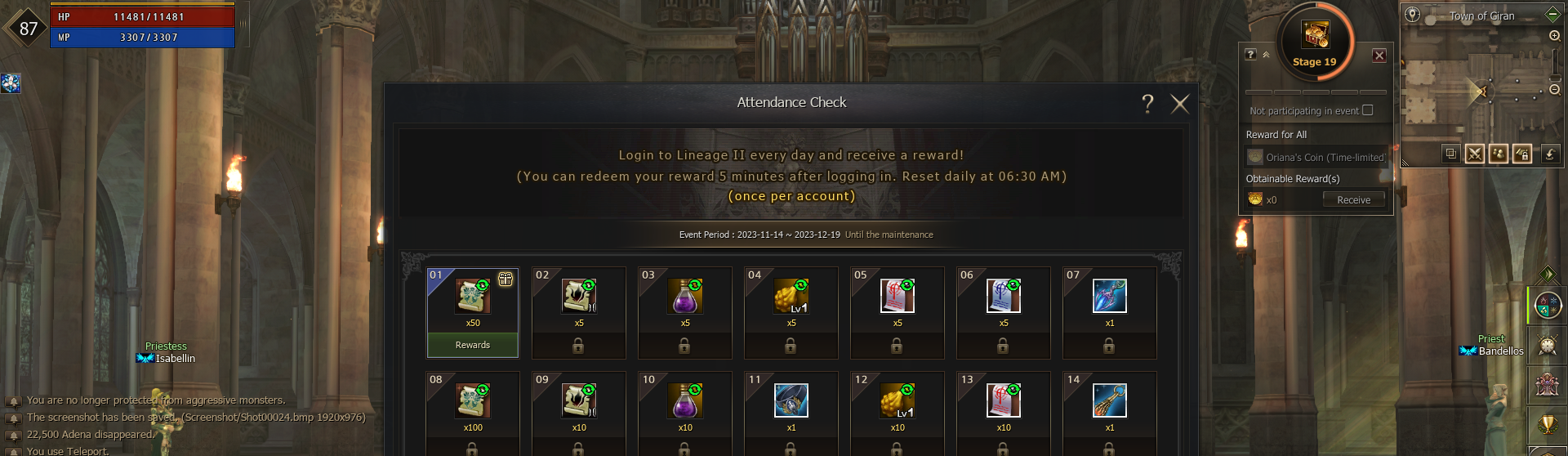Open the world map location pin icon
This screenshot has width=1568, height=456.
pos(1412,15)
